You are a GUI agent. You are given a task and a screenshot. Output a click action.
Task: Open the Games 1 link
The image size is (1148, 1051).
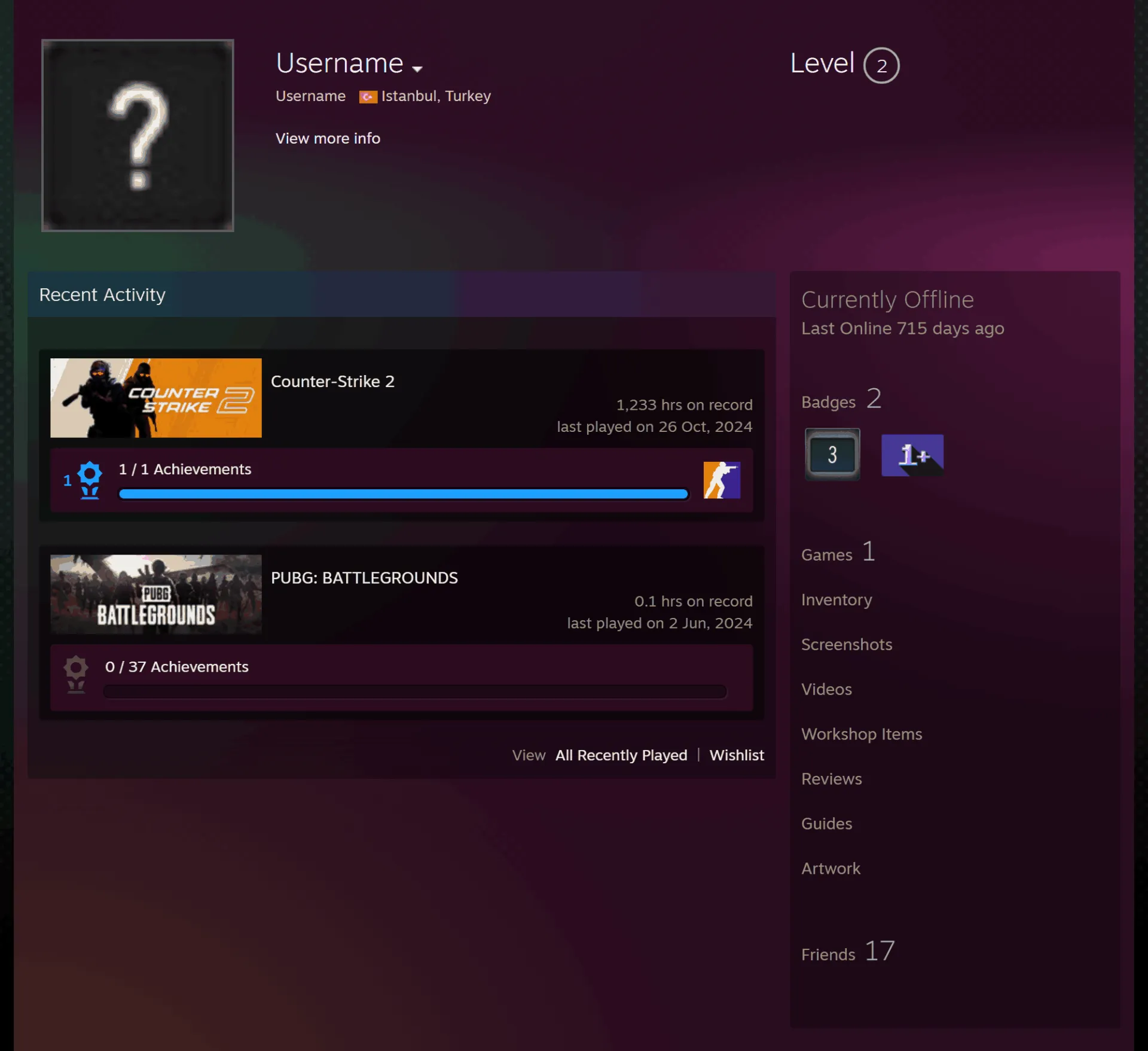point(838,552)
